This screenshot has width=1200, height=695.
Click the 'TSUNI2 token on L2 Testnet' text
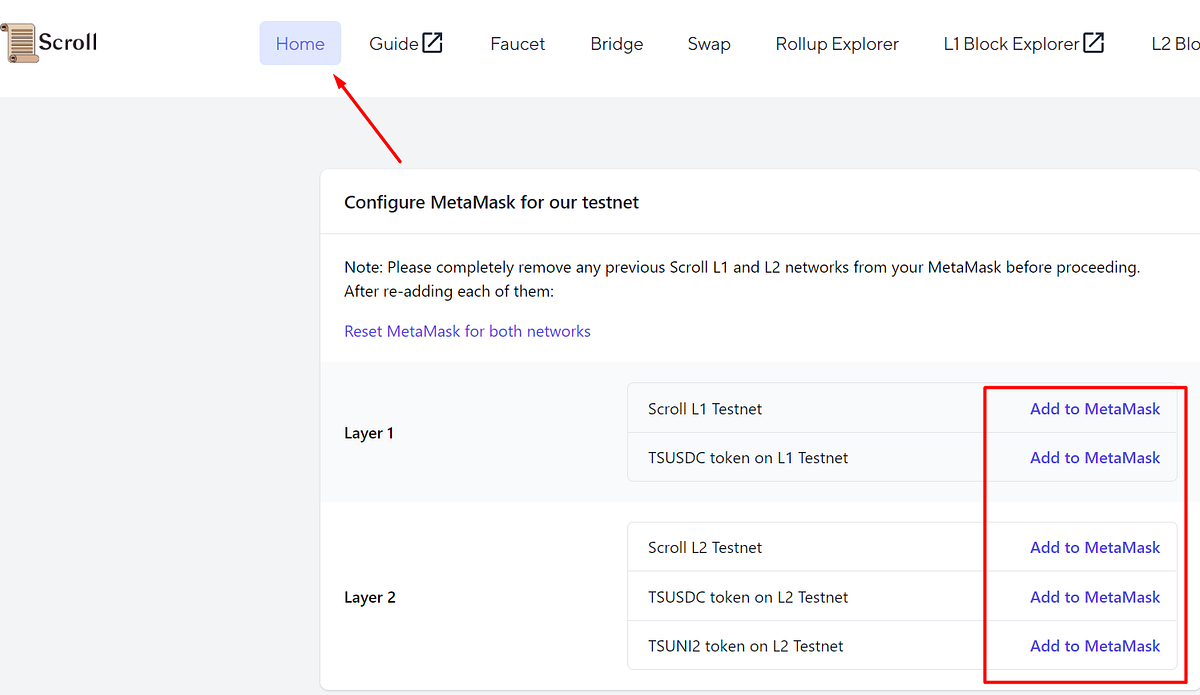tap(746, 646)
